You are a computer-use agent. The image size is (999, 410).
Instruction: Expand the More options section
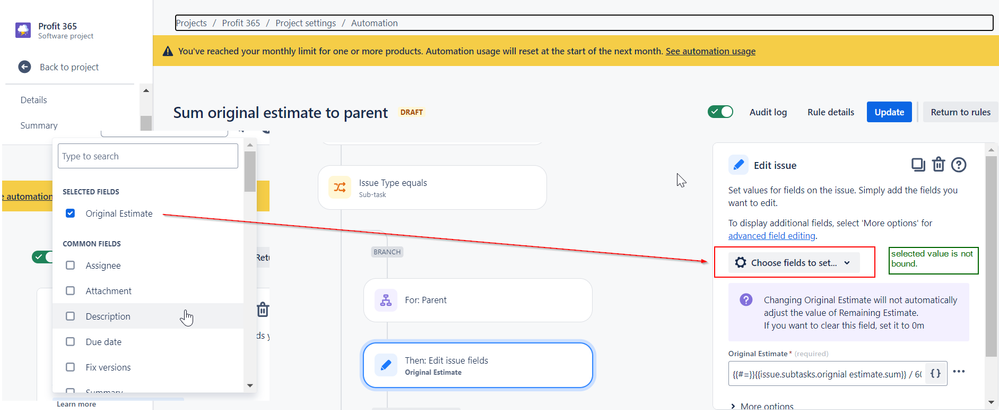[762, 406]
